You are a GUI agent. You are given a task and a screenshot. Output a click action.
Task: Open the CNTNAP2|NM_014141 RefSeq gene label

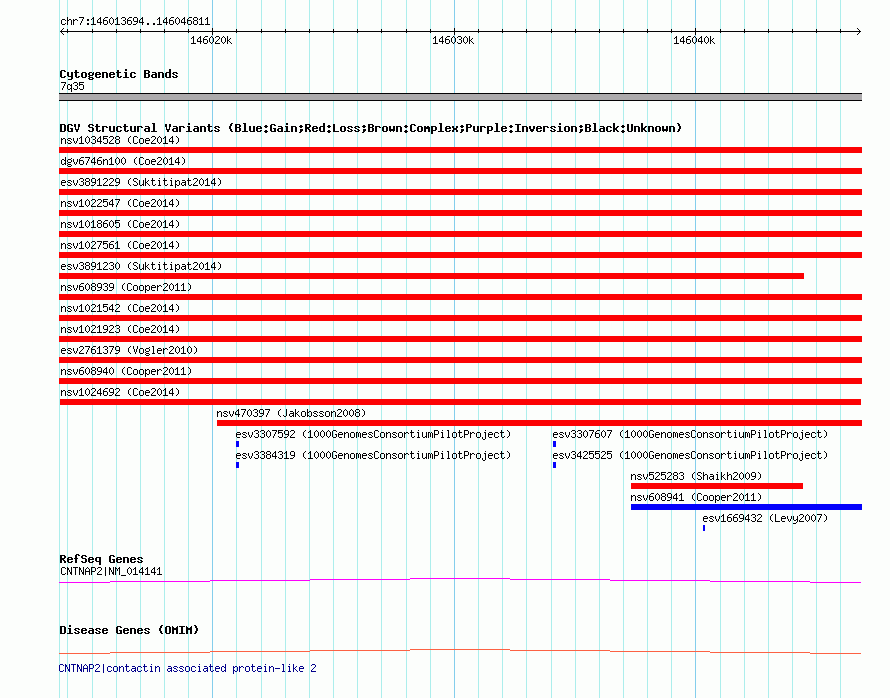pos(111,571)
